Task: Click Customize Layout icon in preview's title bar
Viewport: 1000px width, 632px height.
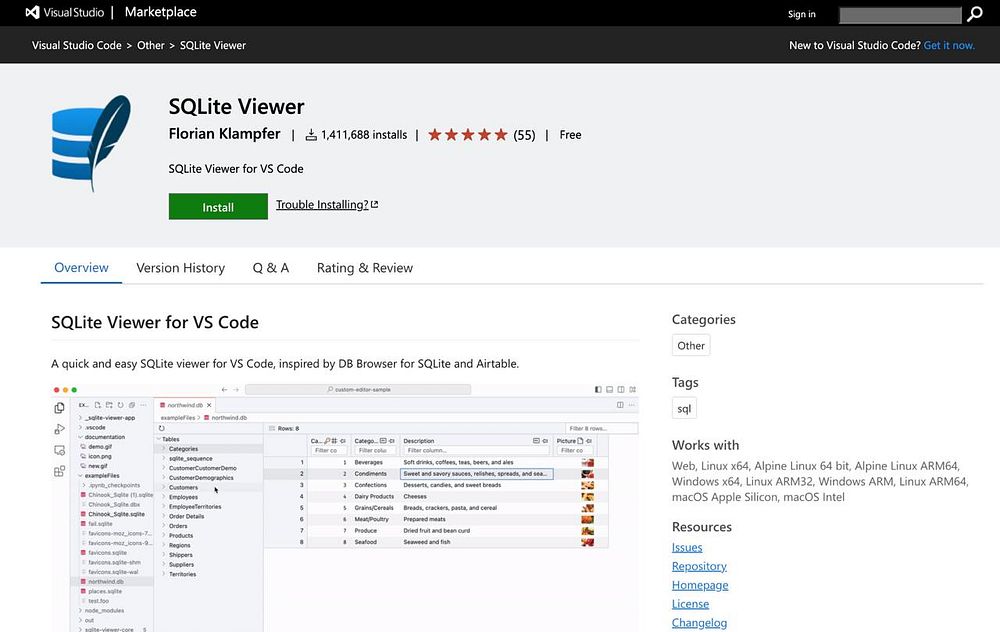Action: coord(633,389)
